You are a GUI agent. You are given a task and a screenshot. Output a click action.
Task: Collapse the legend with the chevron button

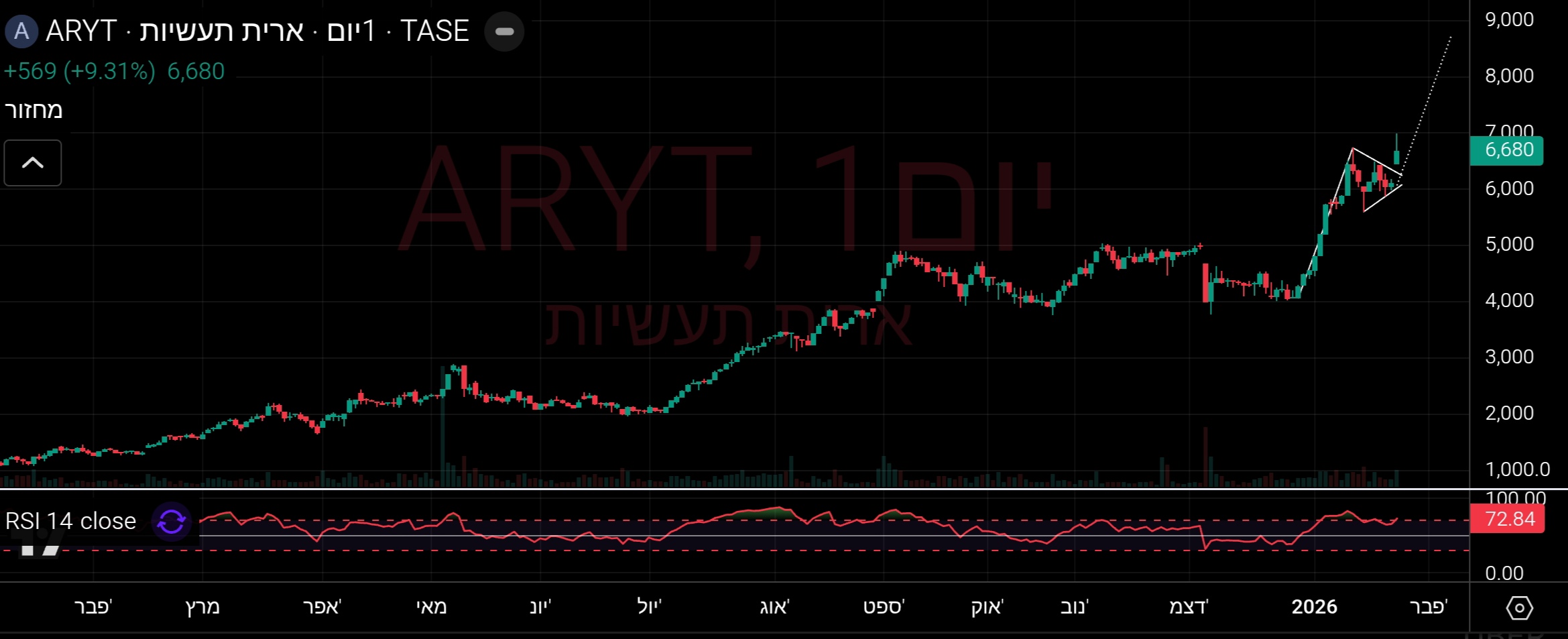[33, 163]
